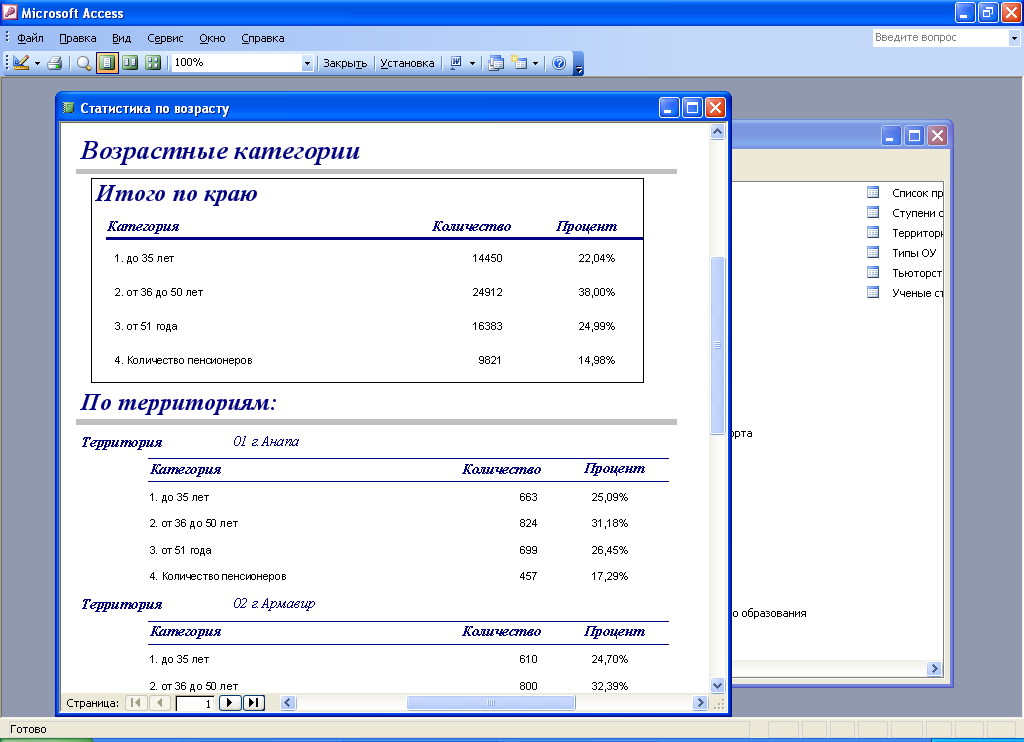Show the Database Window via its toolbar icon
The height and width of the screenshot is (742, 1024).
point(496,63)
